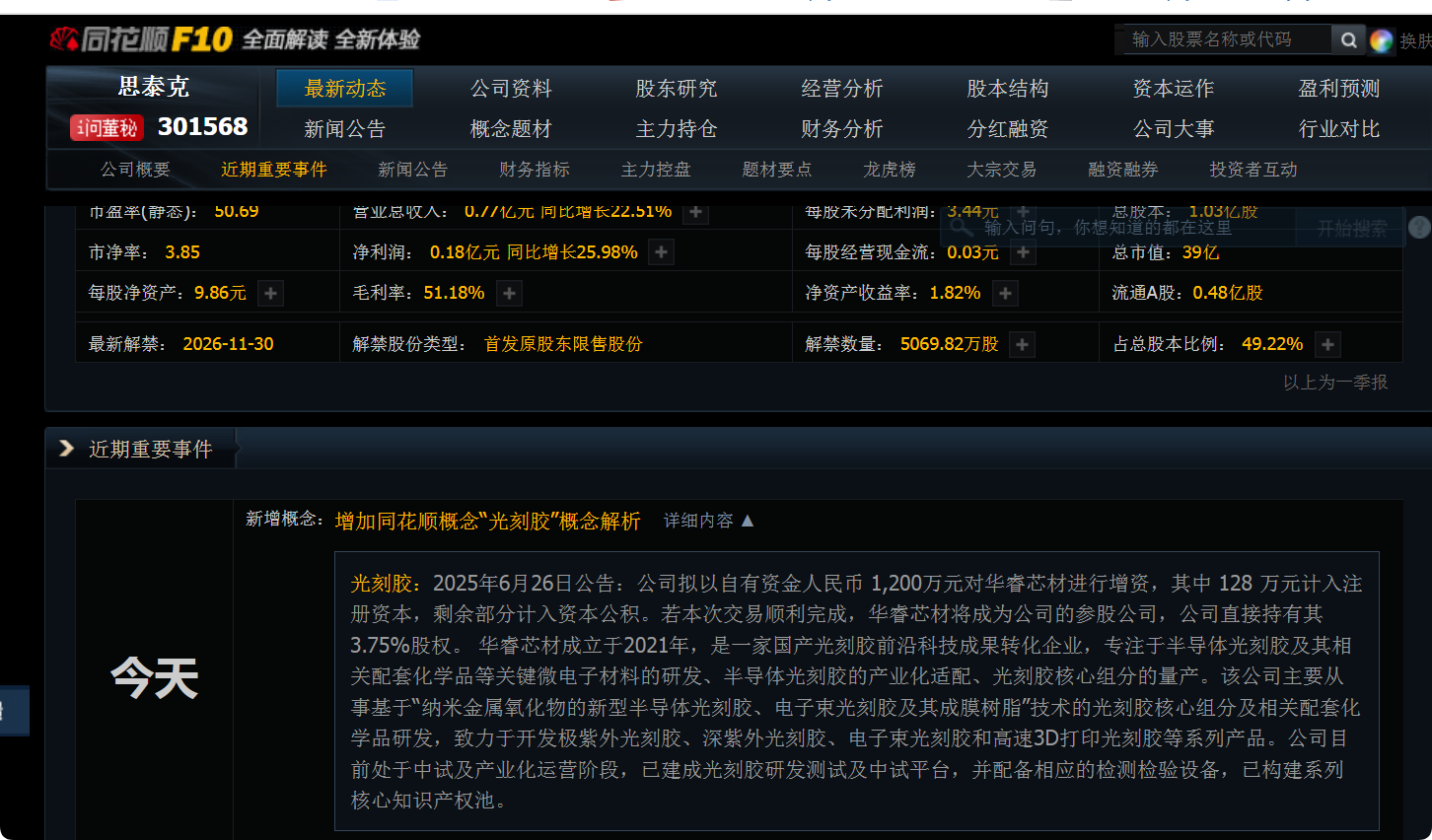Open 分红融资 tab
Image resolution: width=1432 pixels, height=840 pixels.
[1008, 129]
